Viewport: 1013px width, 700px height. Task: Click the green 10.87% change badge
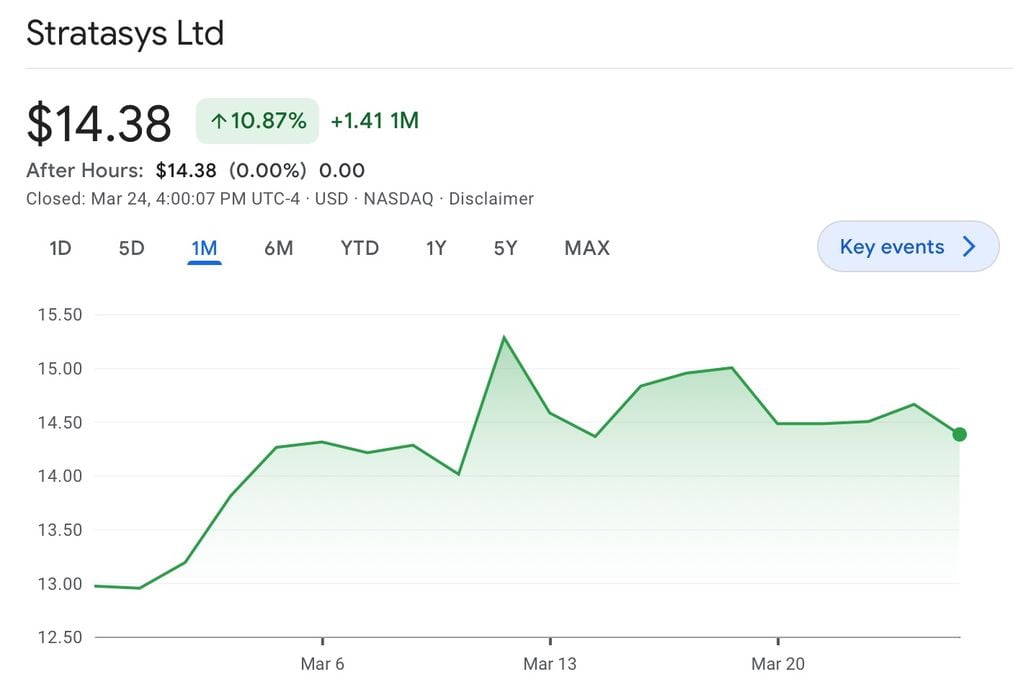(x=257, y=121)
